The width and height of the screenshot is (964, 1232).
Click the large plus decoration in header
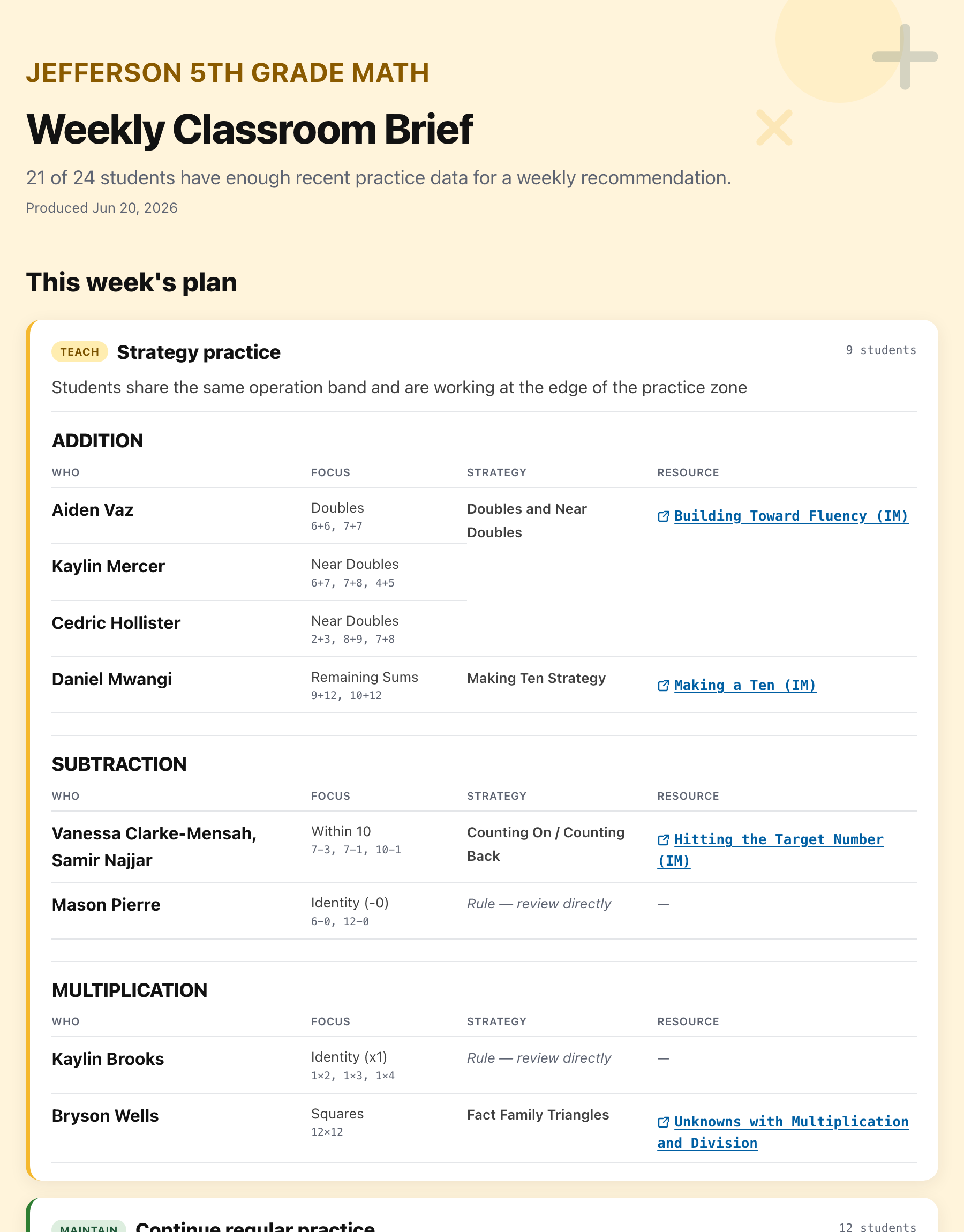pos(905,57)
